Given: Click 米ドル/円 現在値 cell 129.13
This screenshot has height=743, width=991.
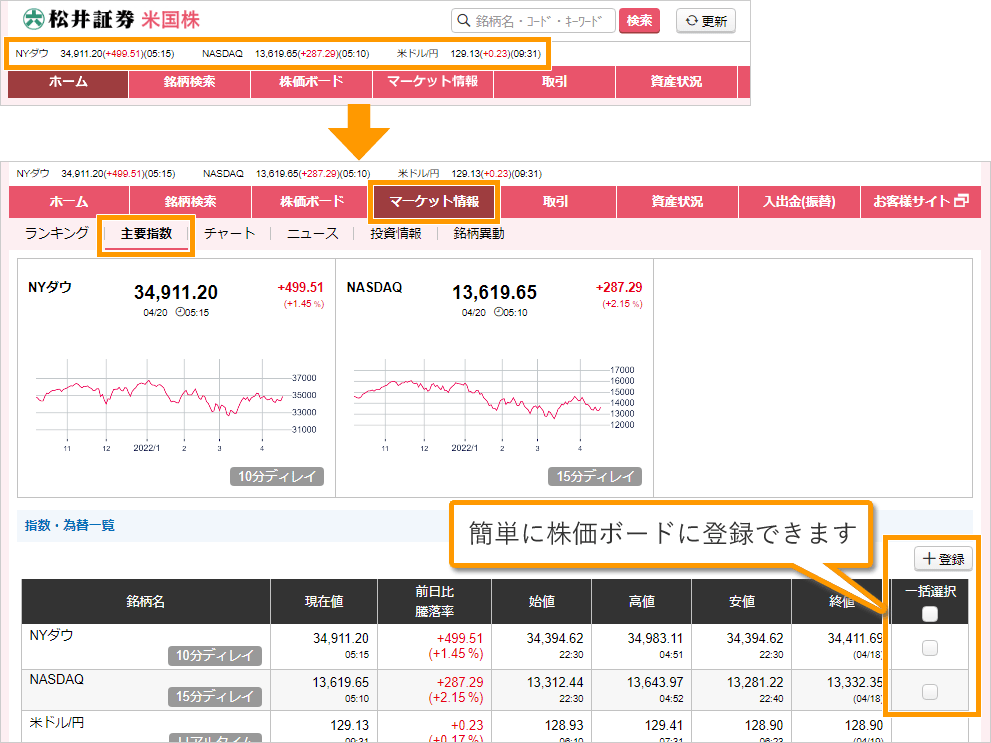Looking at the screenshot, I should point(350,725).
